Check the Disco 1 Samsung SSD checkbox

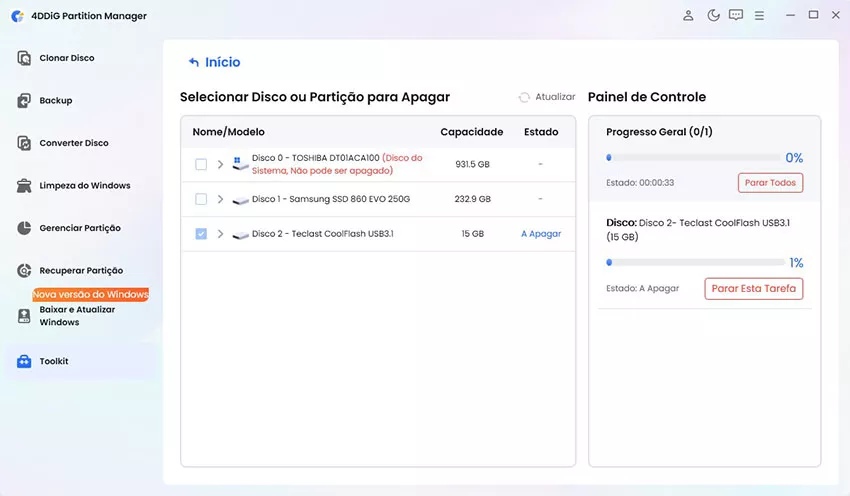pos(201,199)
